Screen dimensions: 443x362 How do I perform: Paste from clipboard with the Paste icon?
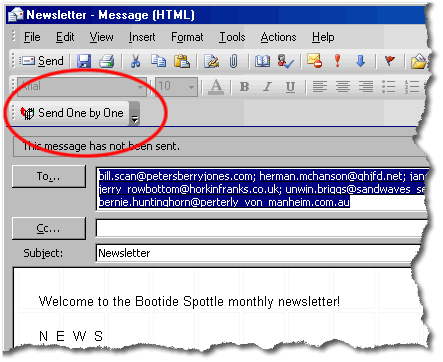(x=182, y=61)
